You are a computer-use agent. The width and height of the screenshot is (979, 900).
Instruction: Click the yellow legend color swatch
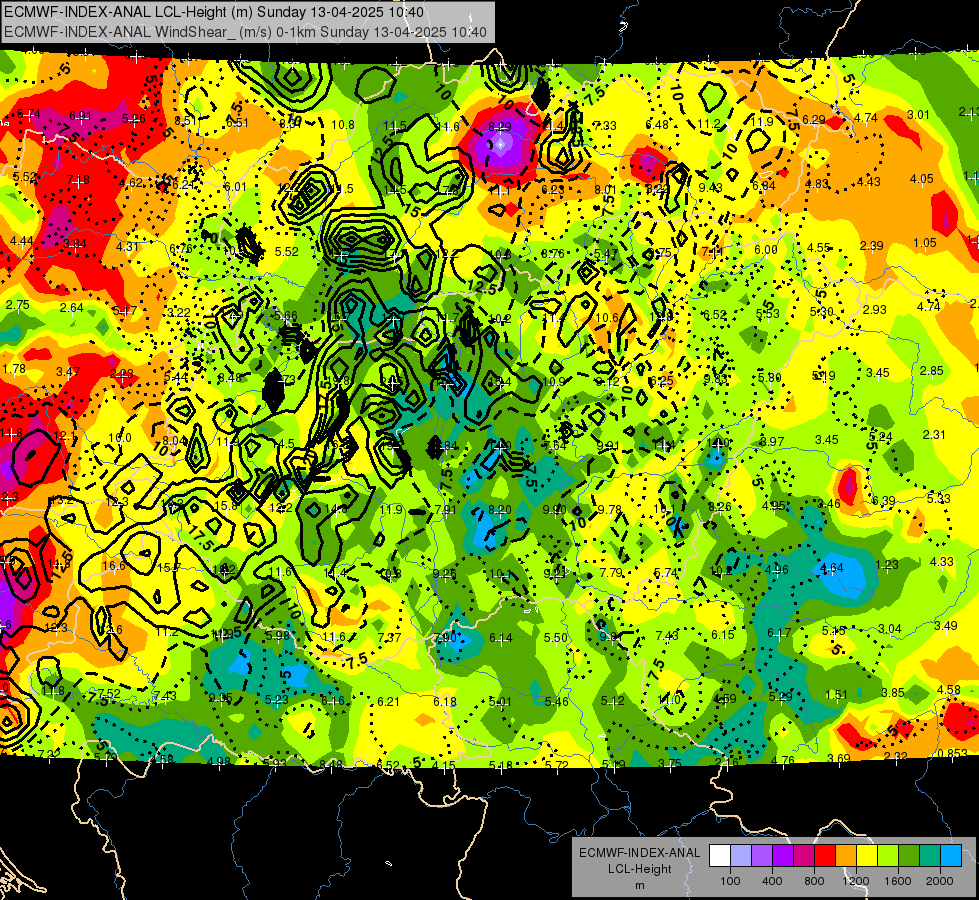pyautogui.click(x=867, y=856)
